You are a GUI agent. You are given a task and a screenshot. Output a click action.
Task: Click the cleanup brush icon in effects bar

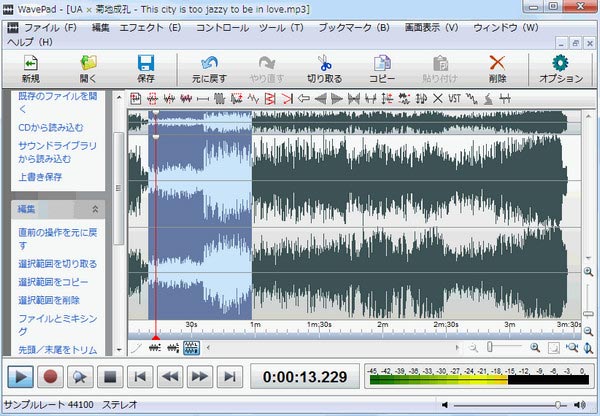[x=488, y=99]
